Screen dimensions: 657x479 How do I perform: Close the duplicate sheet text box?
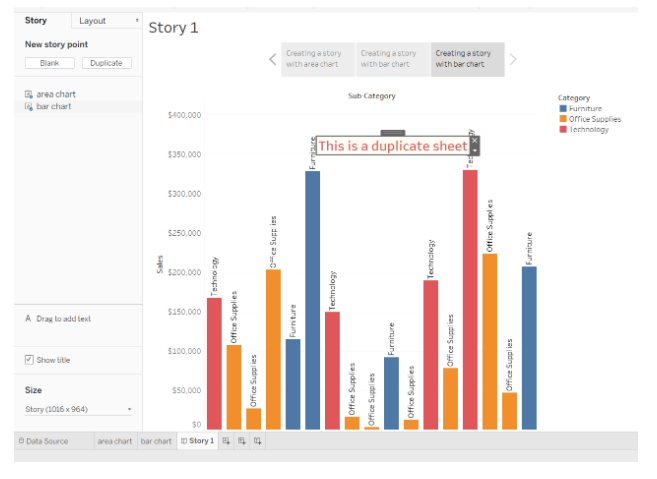(475, 140)
